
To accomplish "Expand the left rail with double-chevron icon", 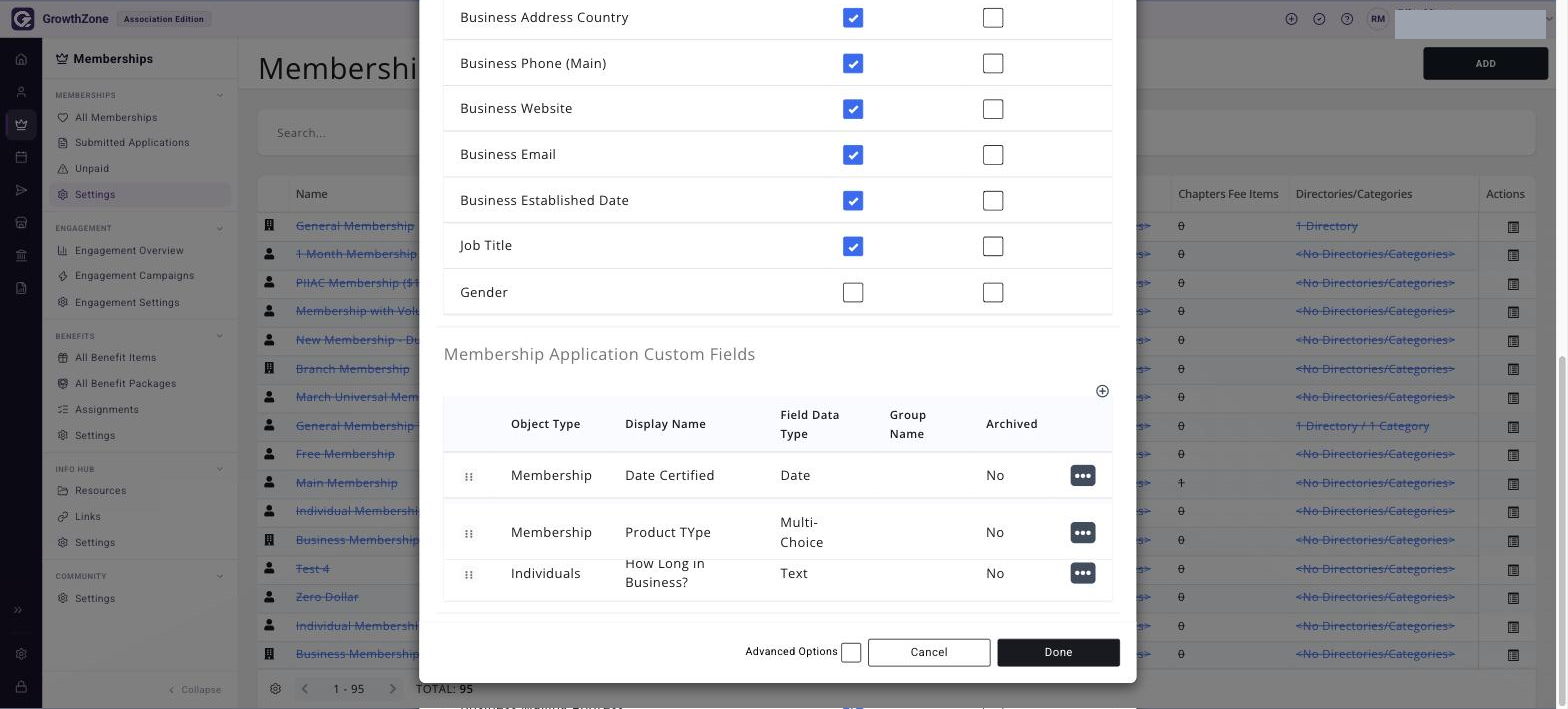I will click(18, 610).
